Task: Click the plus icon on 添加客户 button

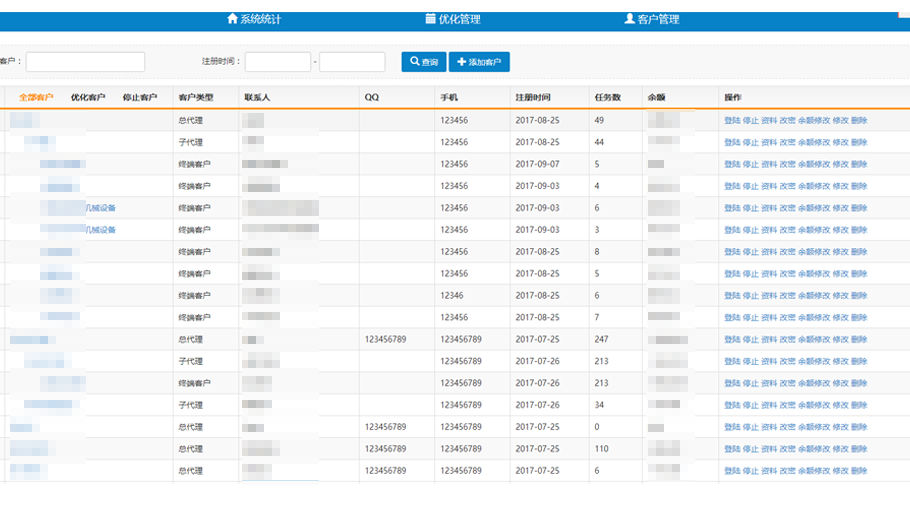Action: click(461, 62)
